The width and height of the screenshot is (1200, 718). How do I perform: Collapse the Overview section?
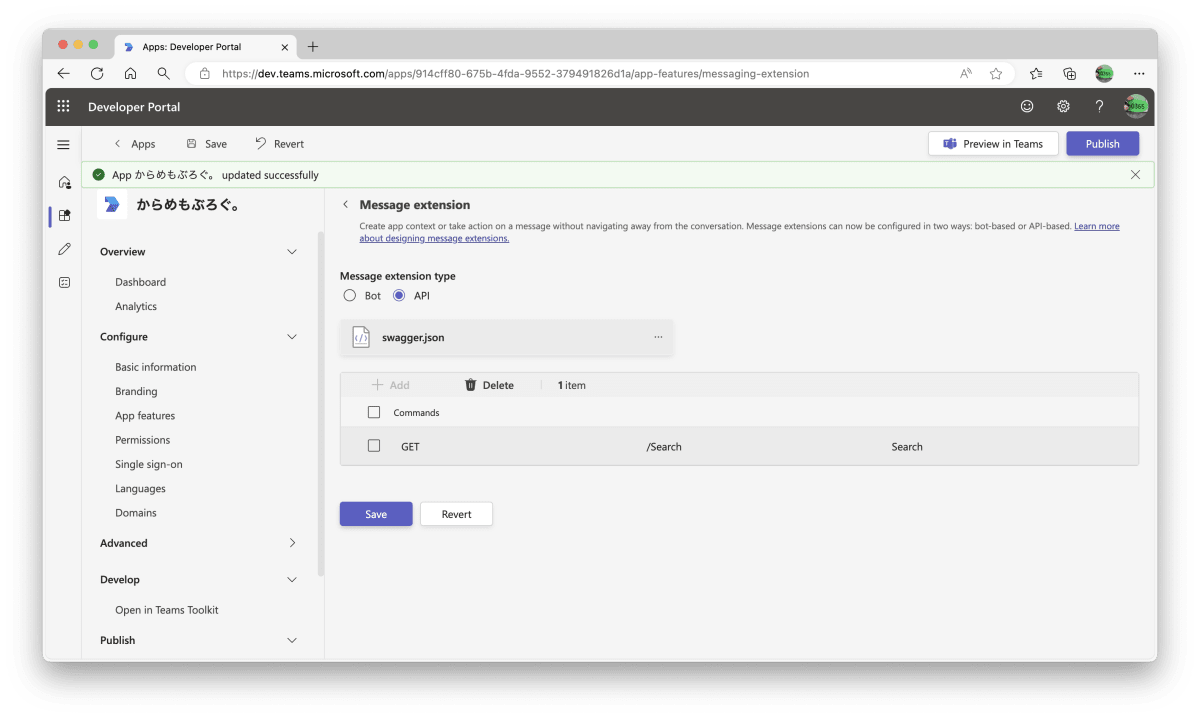pos(292,252)
